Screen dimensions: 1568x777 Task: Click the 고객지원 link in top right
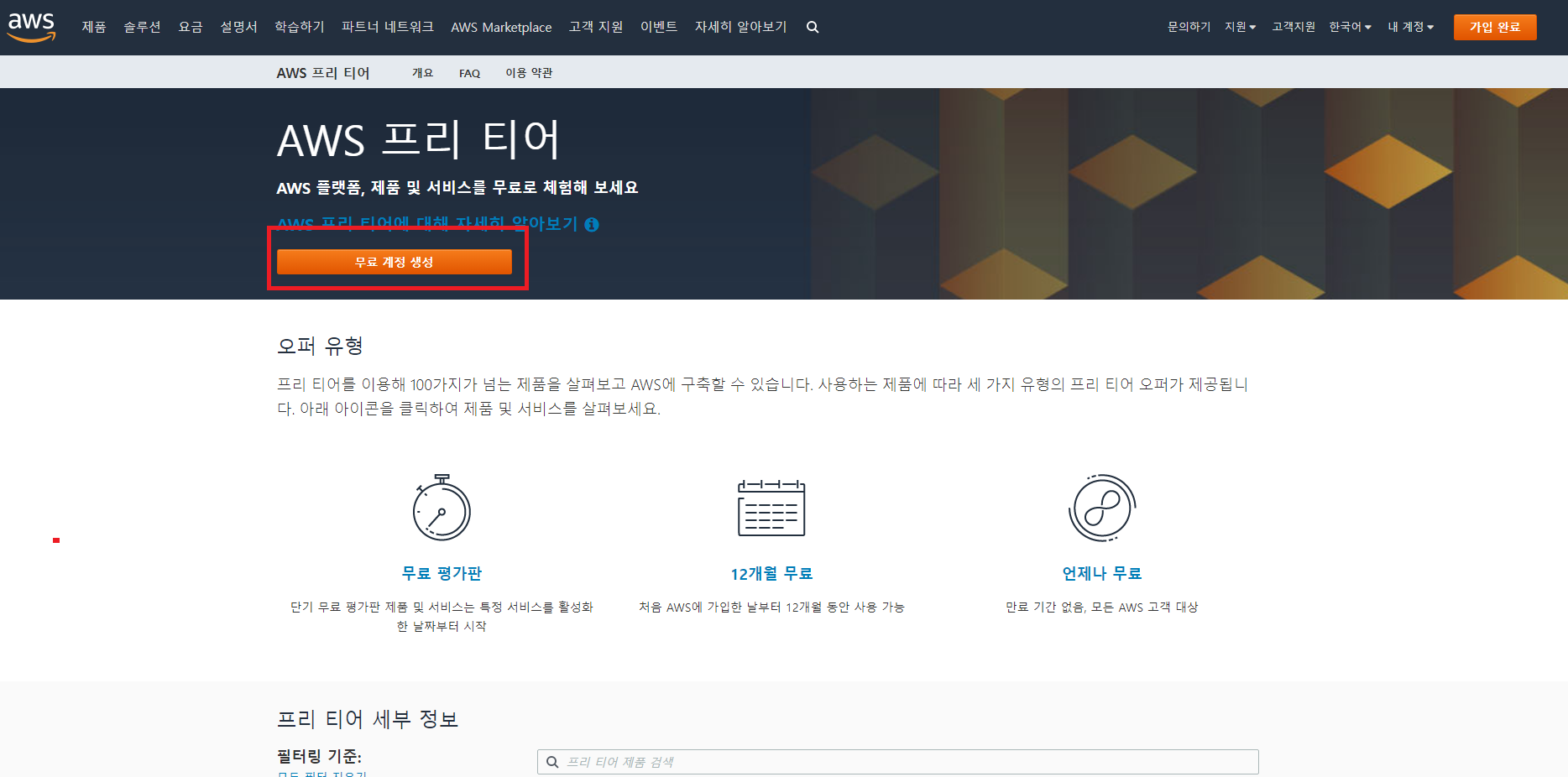coord(1294,27)
